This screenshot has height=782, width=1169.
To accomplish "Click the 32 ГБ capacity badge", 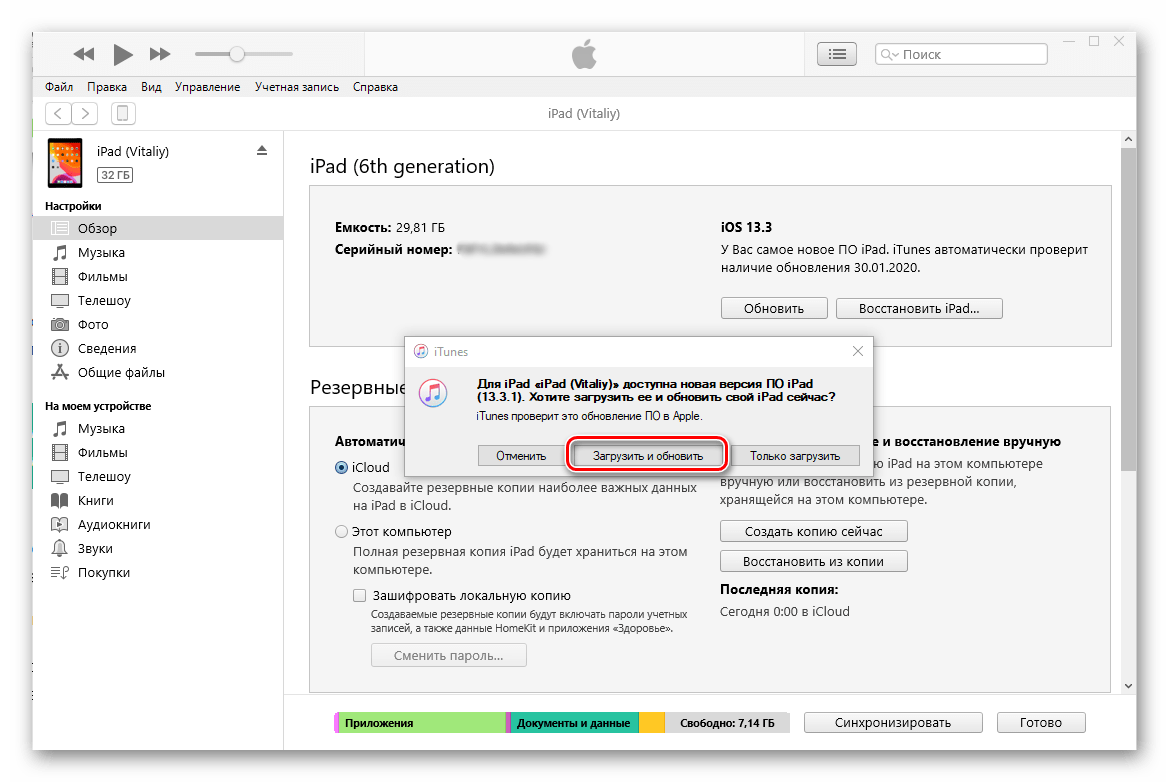I will tap(115, 175).
